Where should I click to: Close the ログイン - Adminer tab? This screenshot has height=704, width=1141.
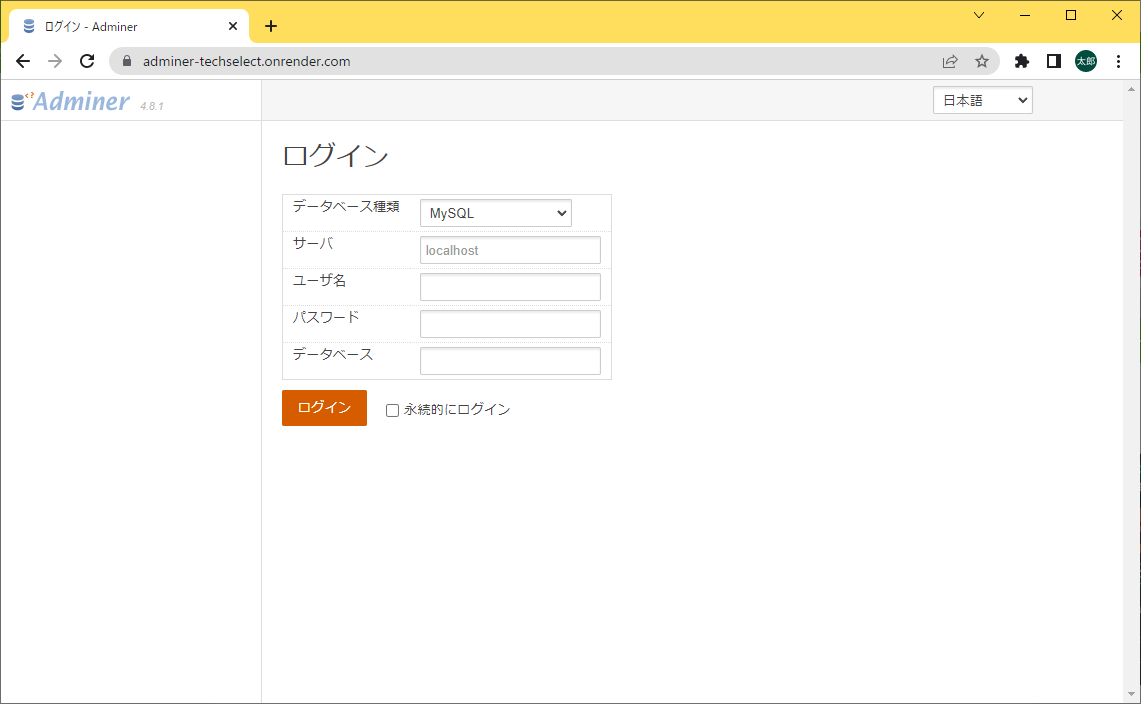coord(233,26)
